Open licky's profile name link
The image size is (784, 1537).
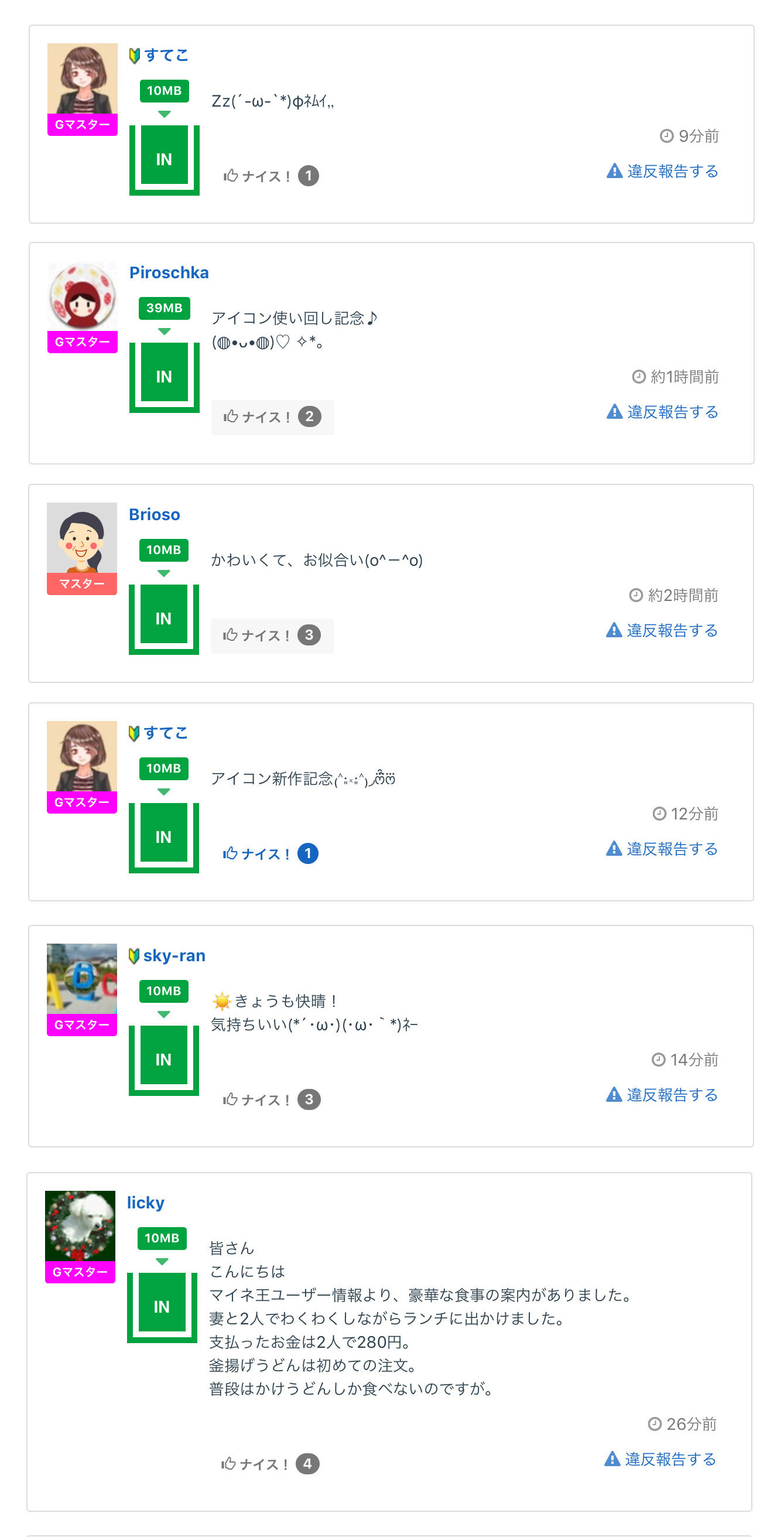(145, 1203)
